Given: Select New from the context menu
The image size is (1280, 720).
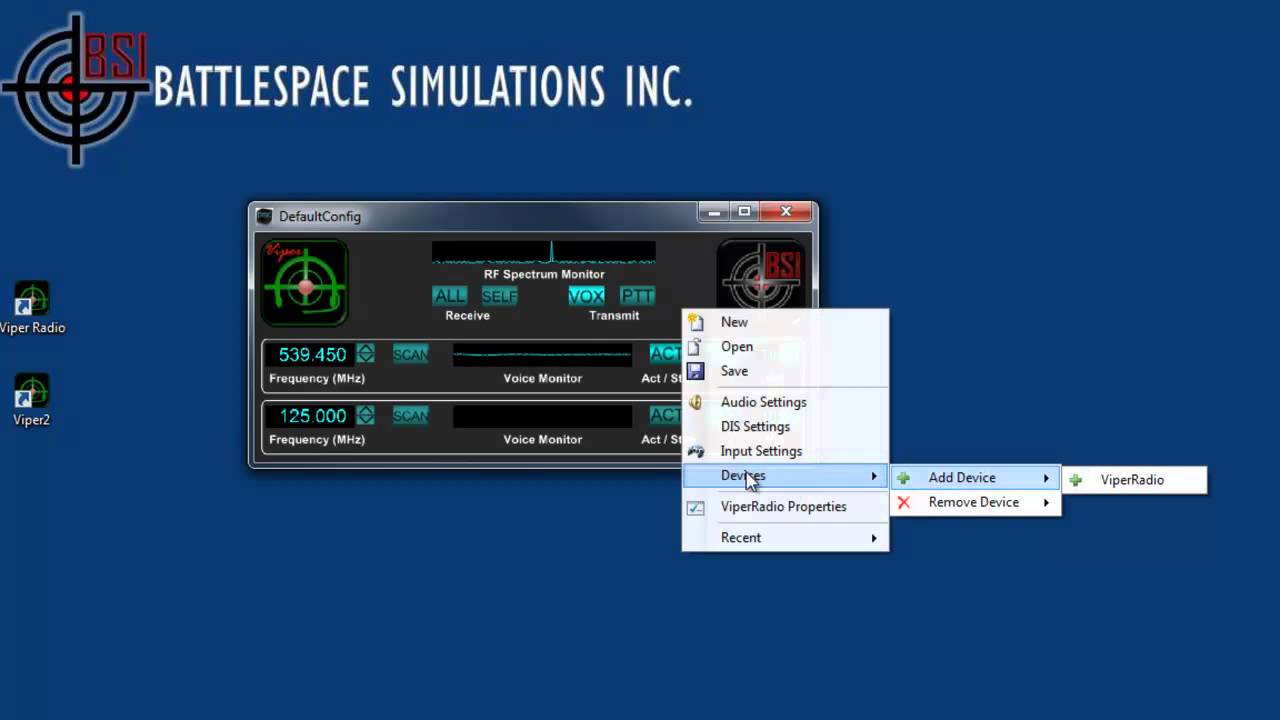Looking at the screenshot, I should click(785, 322).
